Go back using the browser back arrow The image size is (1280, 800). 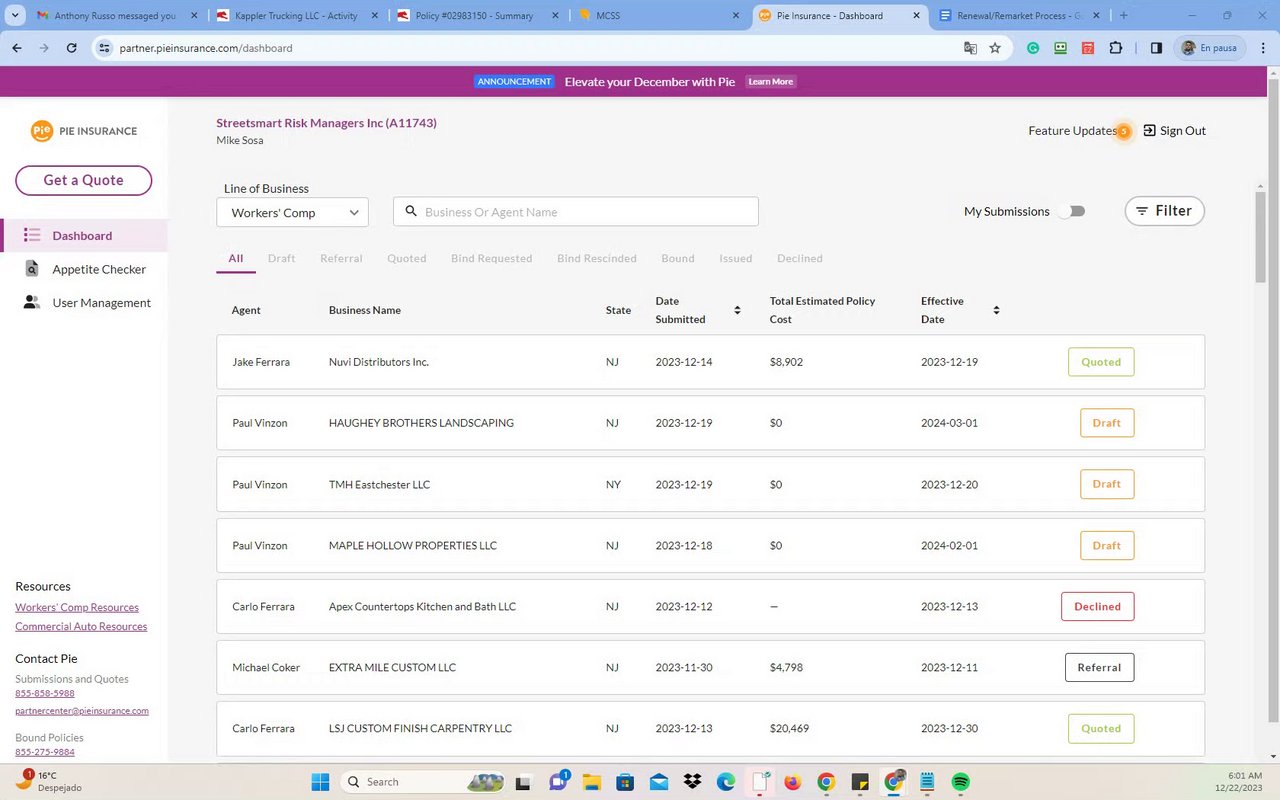click(17, 48)
